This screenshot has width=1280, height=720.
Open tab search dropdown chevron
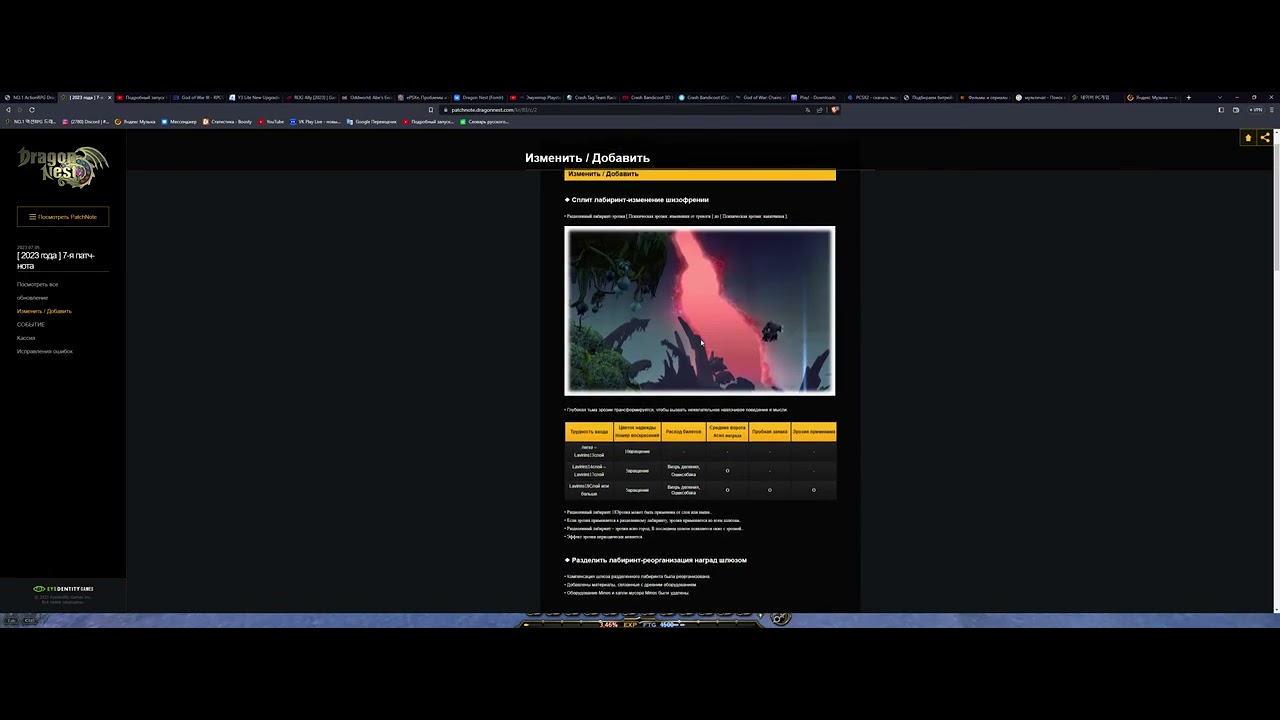pos(1220,98)
